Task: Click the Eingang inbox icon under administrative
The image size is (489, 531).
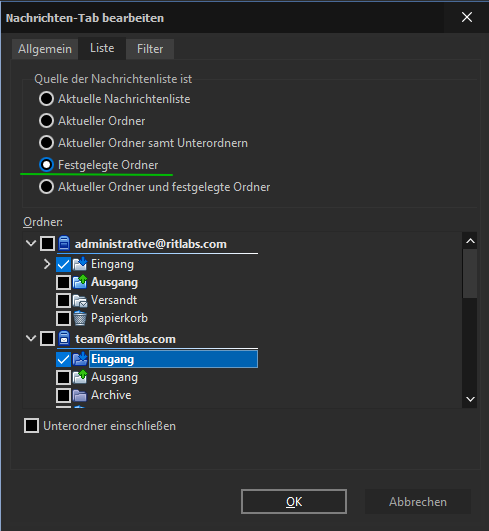Action: (80, 264)
